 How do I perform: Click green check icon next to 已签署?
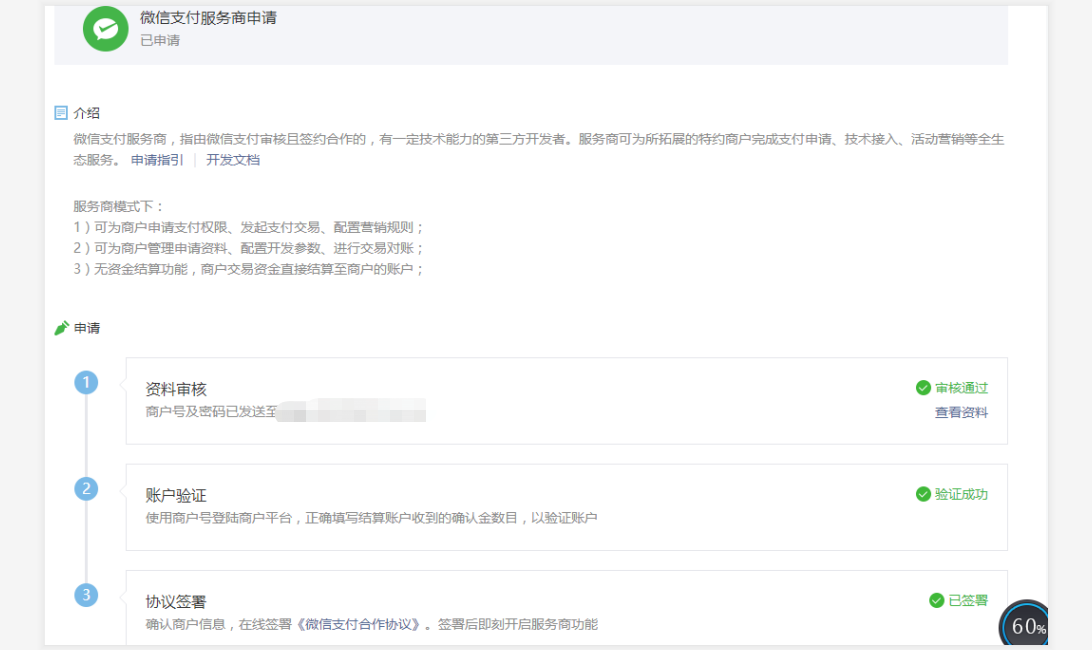coord(937,601)
